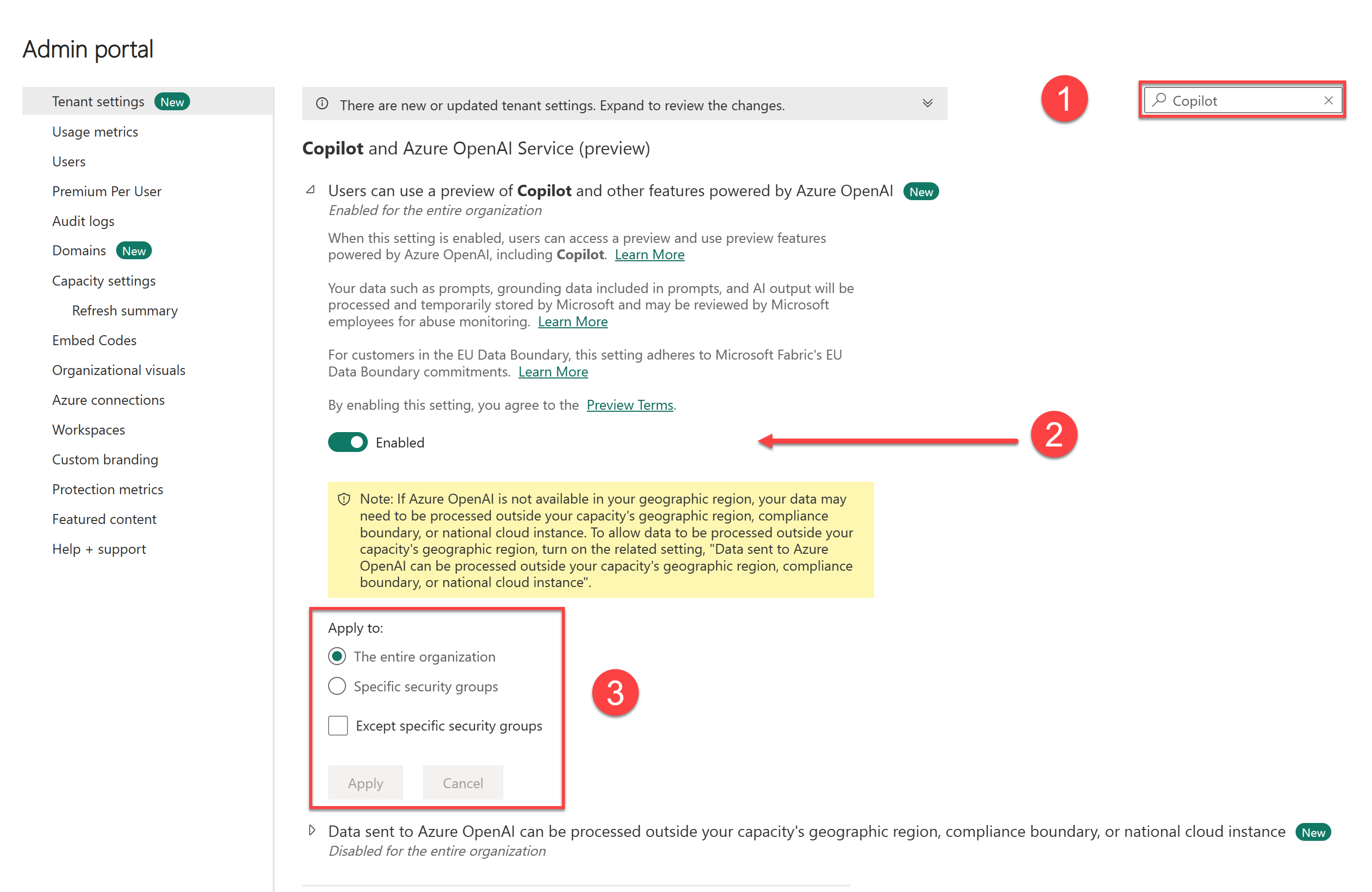The width and height of the screenshot is (1372, 892).
Task: Select the Specific security groups radio button
Action: click(338, 686)
